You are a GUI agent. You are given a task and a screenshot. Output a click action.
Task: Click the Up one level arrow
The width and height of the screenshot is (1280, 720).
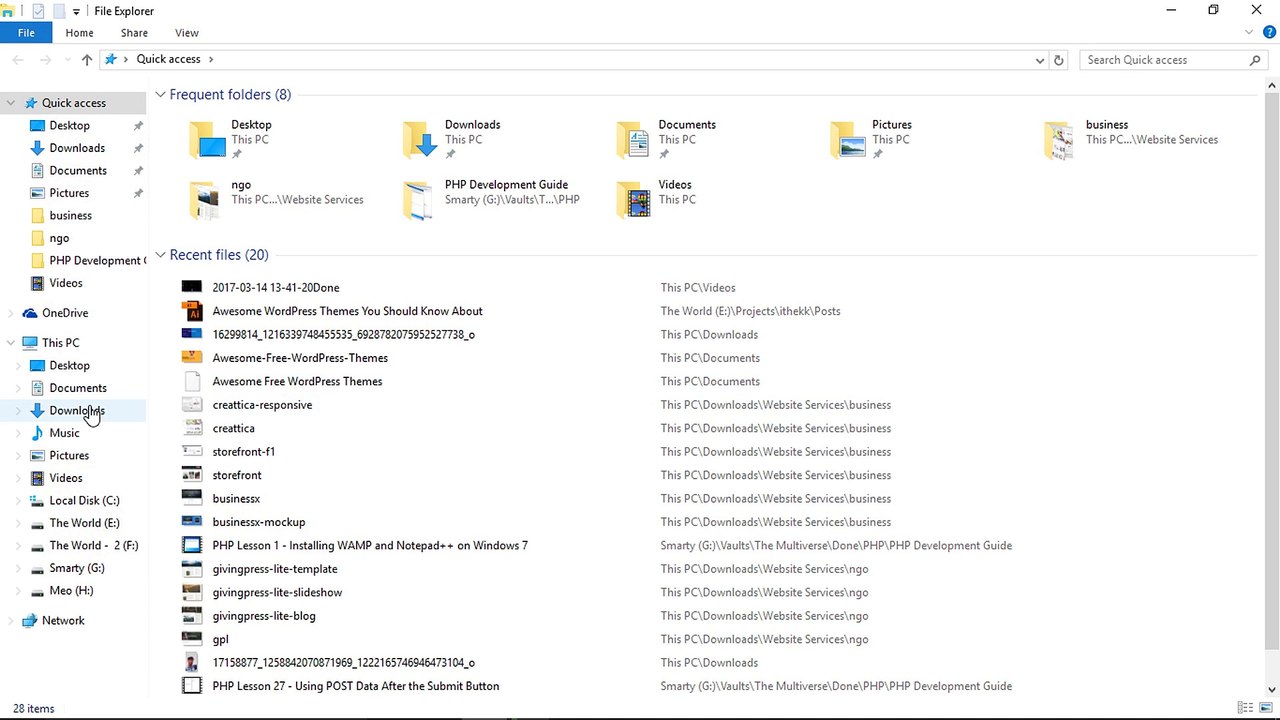pos(87,60)
